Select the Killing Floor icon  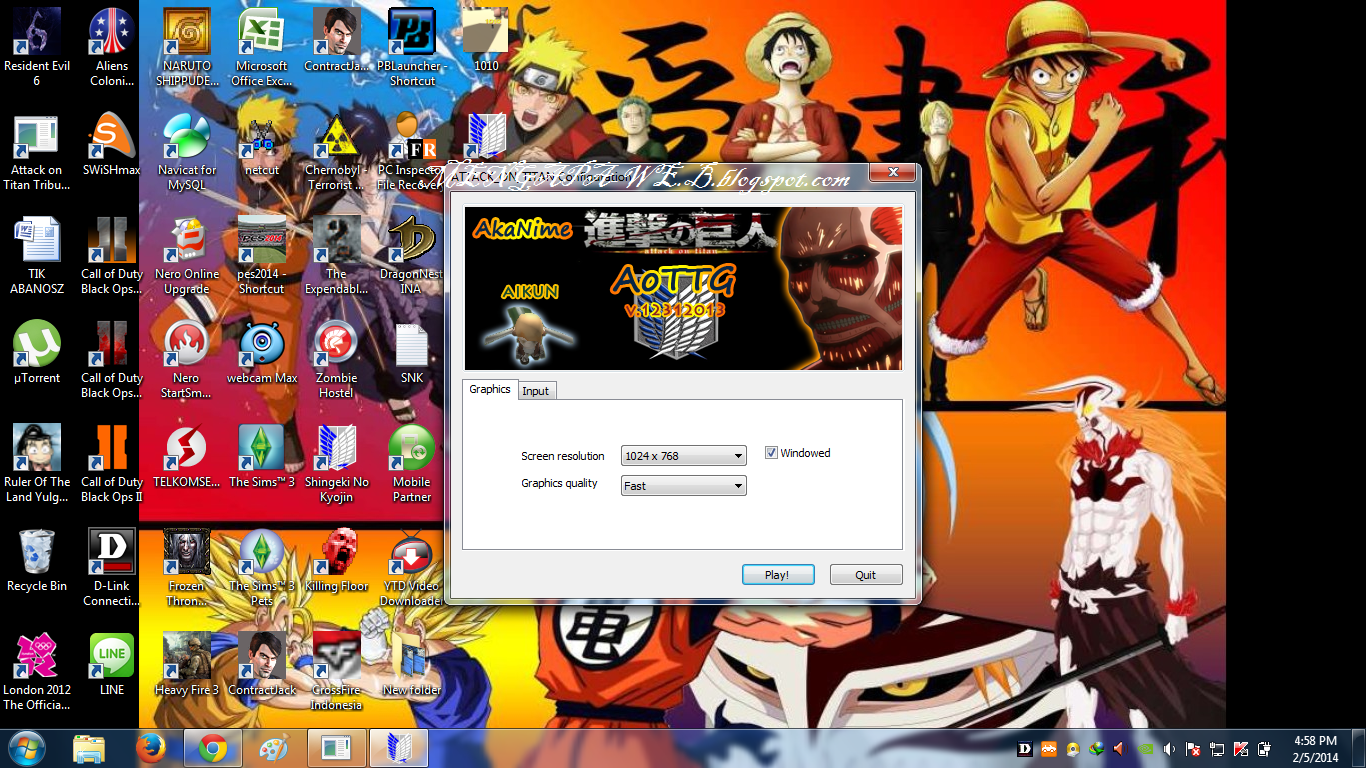coord(337,561)
